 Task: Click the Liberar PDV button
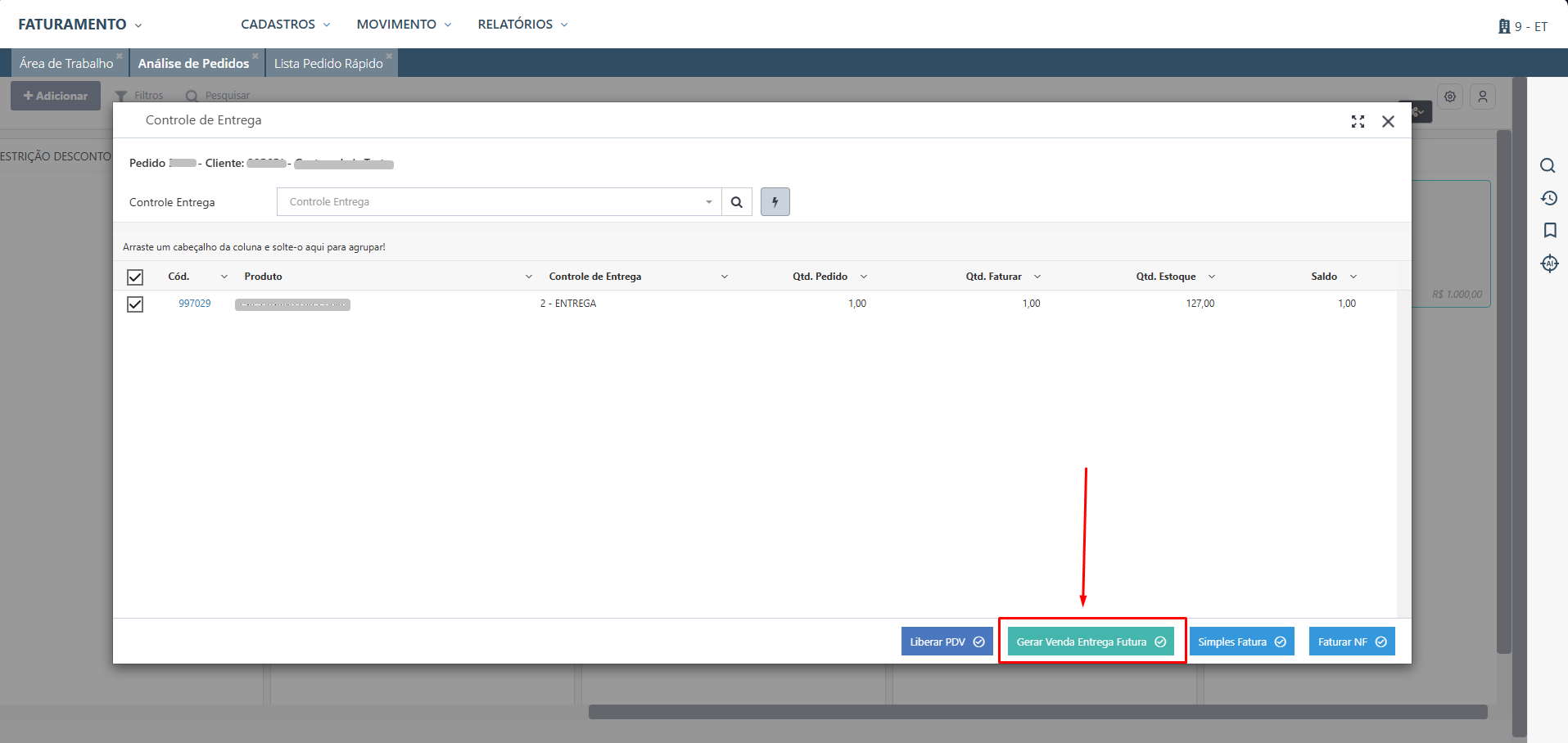click(x=947, y=642)
